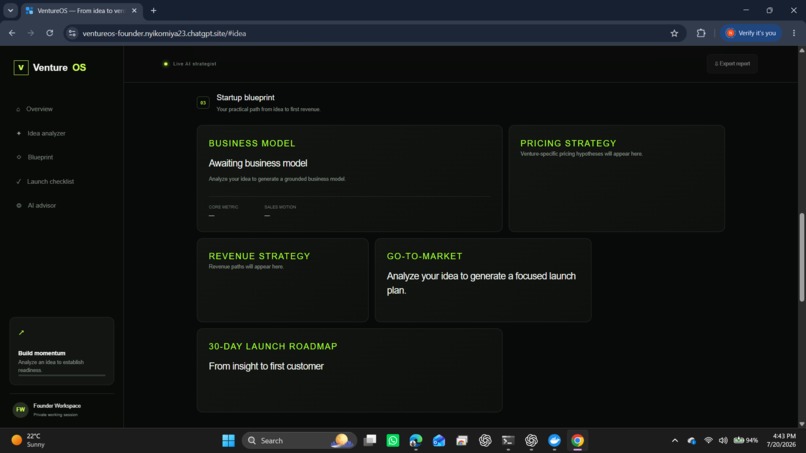Open WhatsApp from the taskbar
The image size is (806, 453).
click(x=393, y=441)
